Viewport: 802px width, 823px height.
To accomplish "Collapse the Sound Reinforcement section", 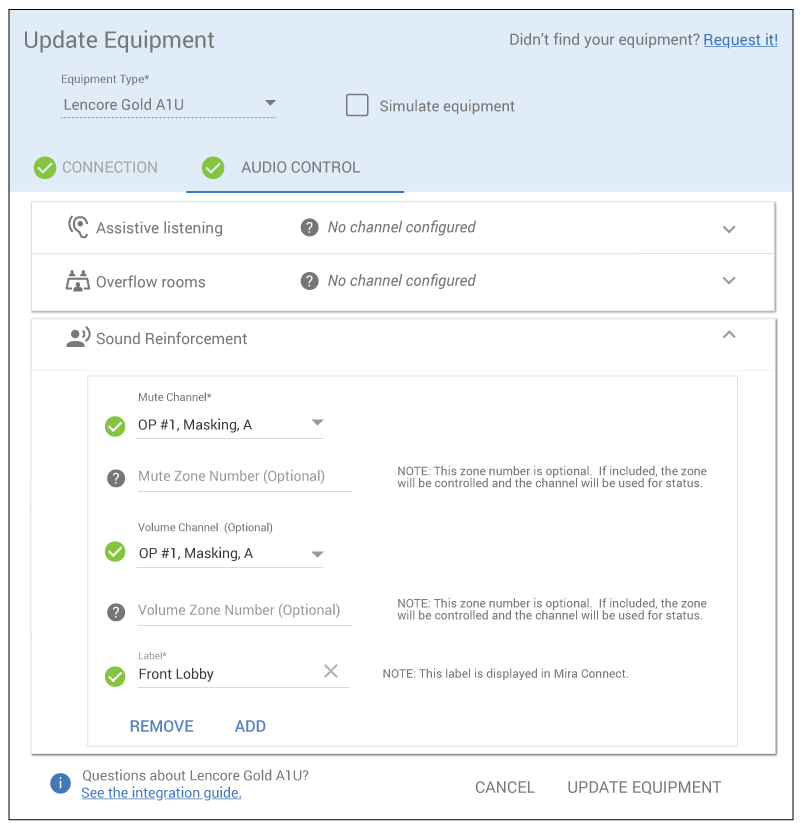I will (729, 335).
